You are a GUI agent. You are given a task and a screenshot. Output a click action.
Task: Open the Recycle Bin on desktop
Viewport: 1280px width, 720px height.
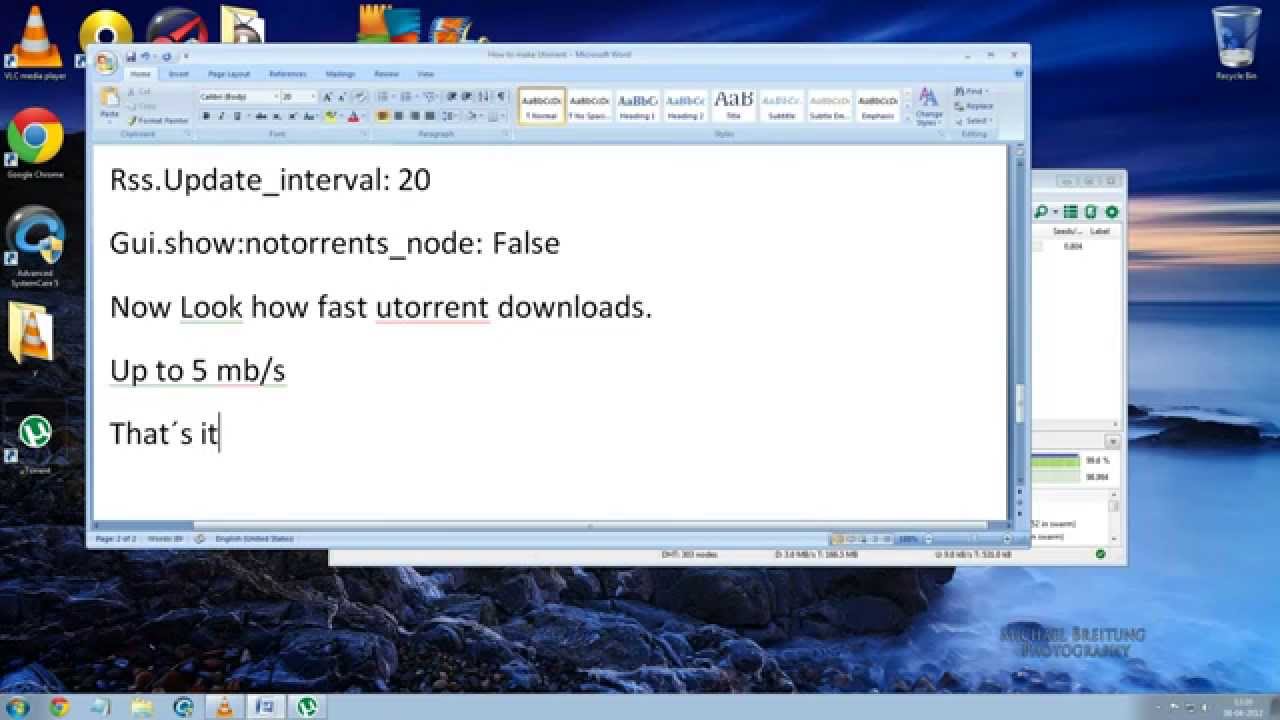click(1236, 44)
